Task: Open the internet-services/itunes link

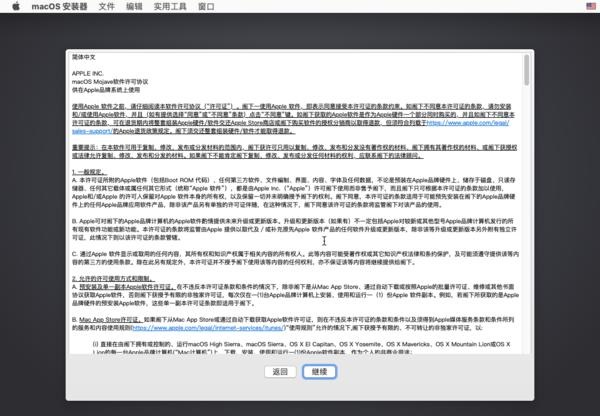Action: click(208, 328)
